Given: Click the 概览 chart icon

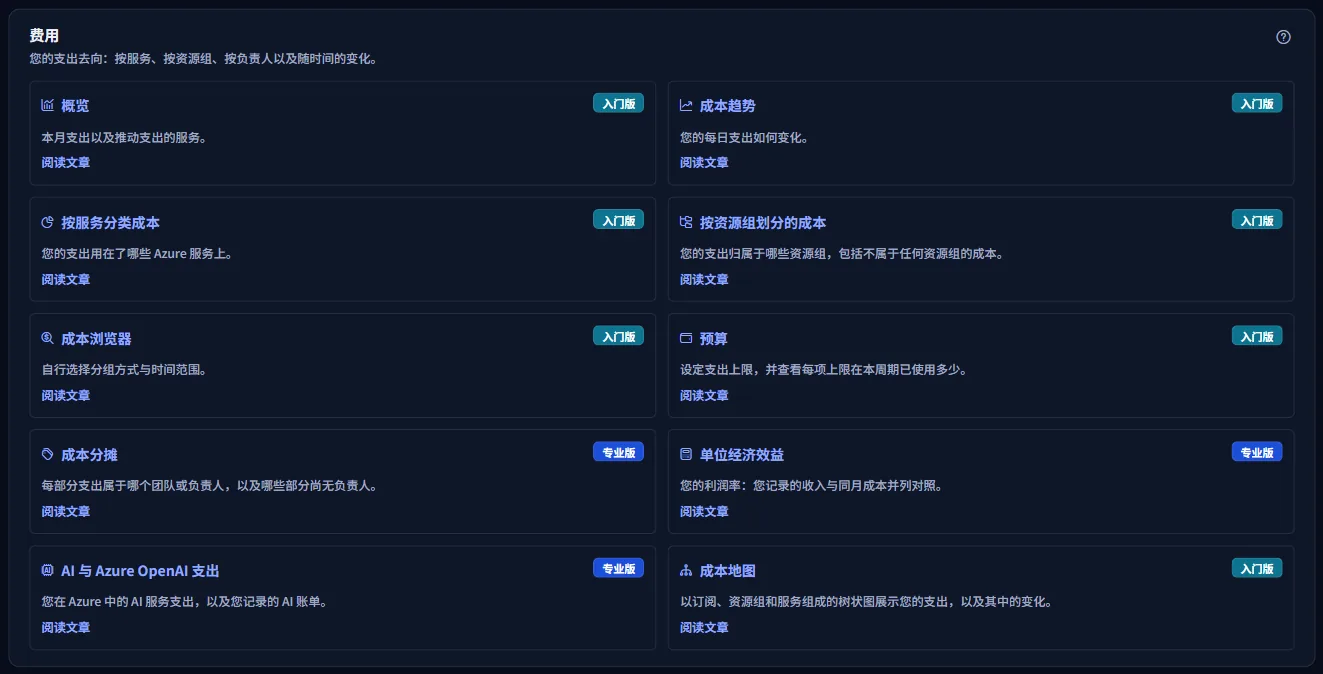Looking at the screenshot, I should [48, 105].
